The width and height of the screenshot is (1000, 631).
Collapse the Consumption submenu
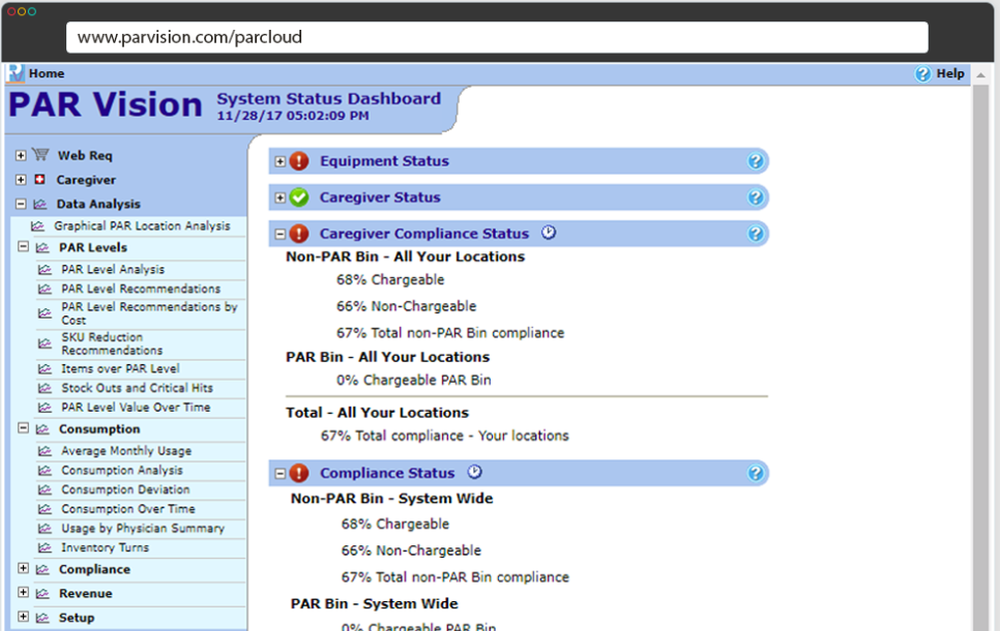(24, 428)
